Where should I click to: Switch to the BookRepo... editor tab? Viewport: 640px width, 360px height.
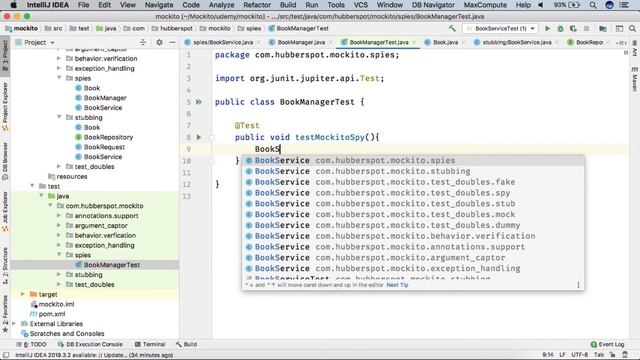tap(589, 42)
